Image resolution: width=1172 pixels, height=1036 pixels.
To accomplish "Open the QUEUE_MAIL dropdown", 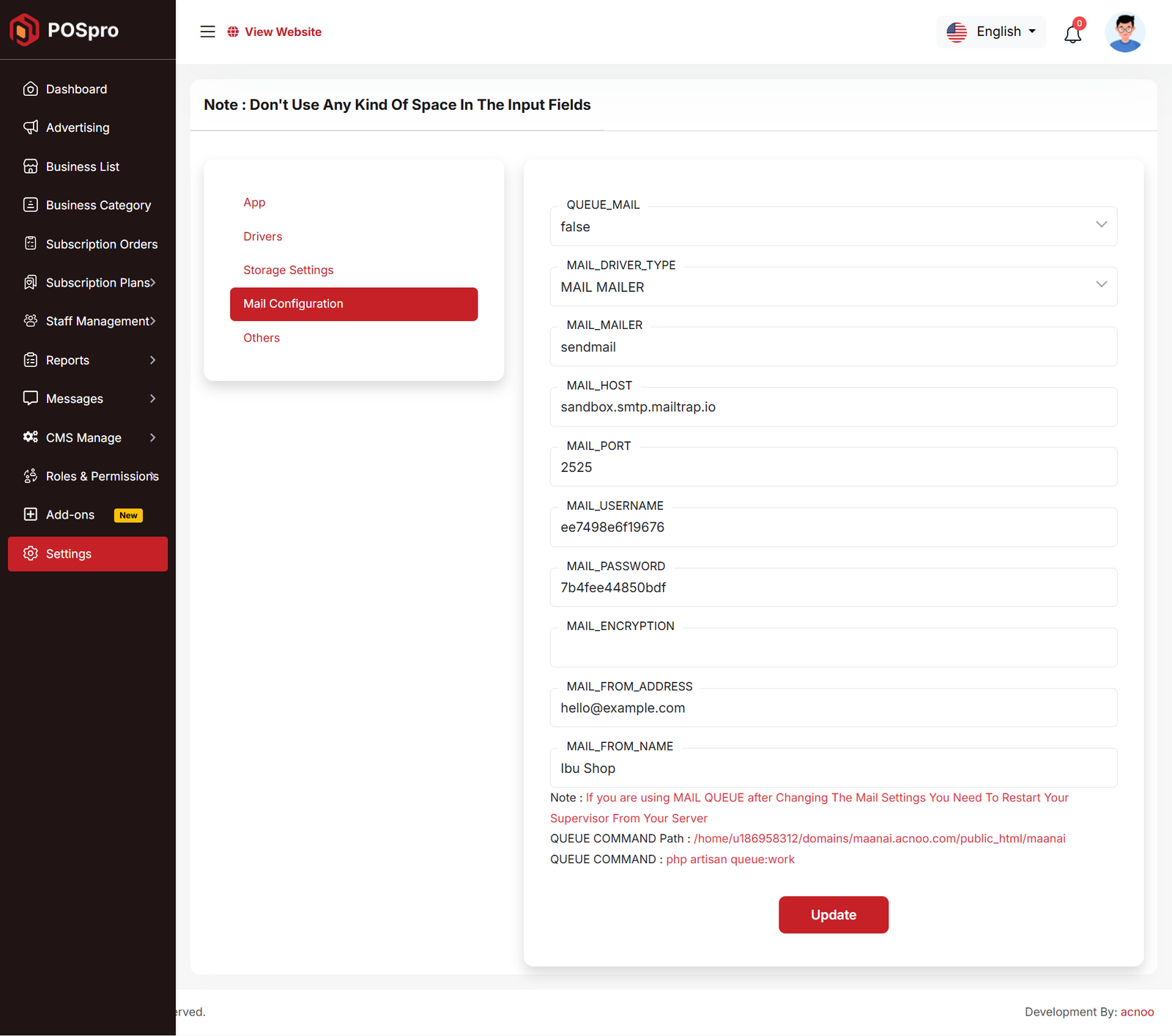I will 833,226.
